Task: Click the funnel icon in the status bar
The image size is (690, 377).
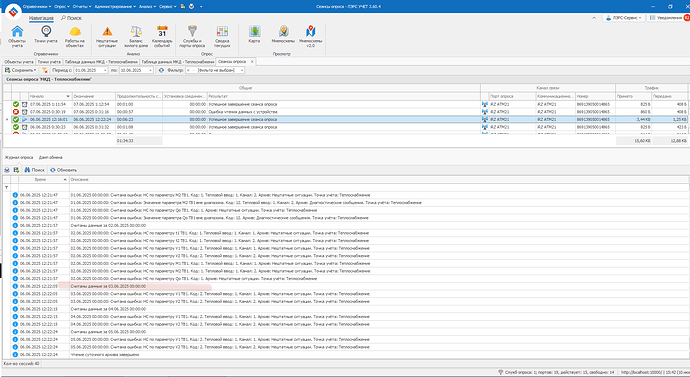Action: (500, 372)
